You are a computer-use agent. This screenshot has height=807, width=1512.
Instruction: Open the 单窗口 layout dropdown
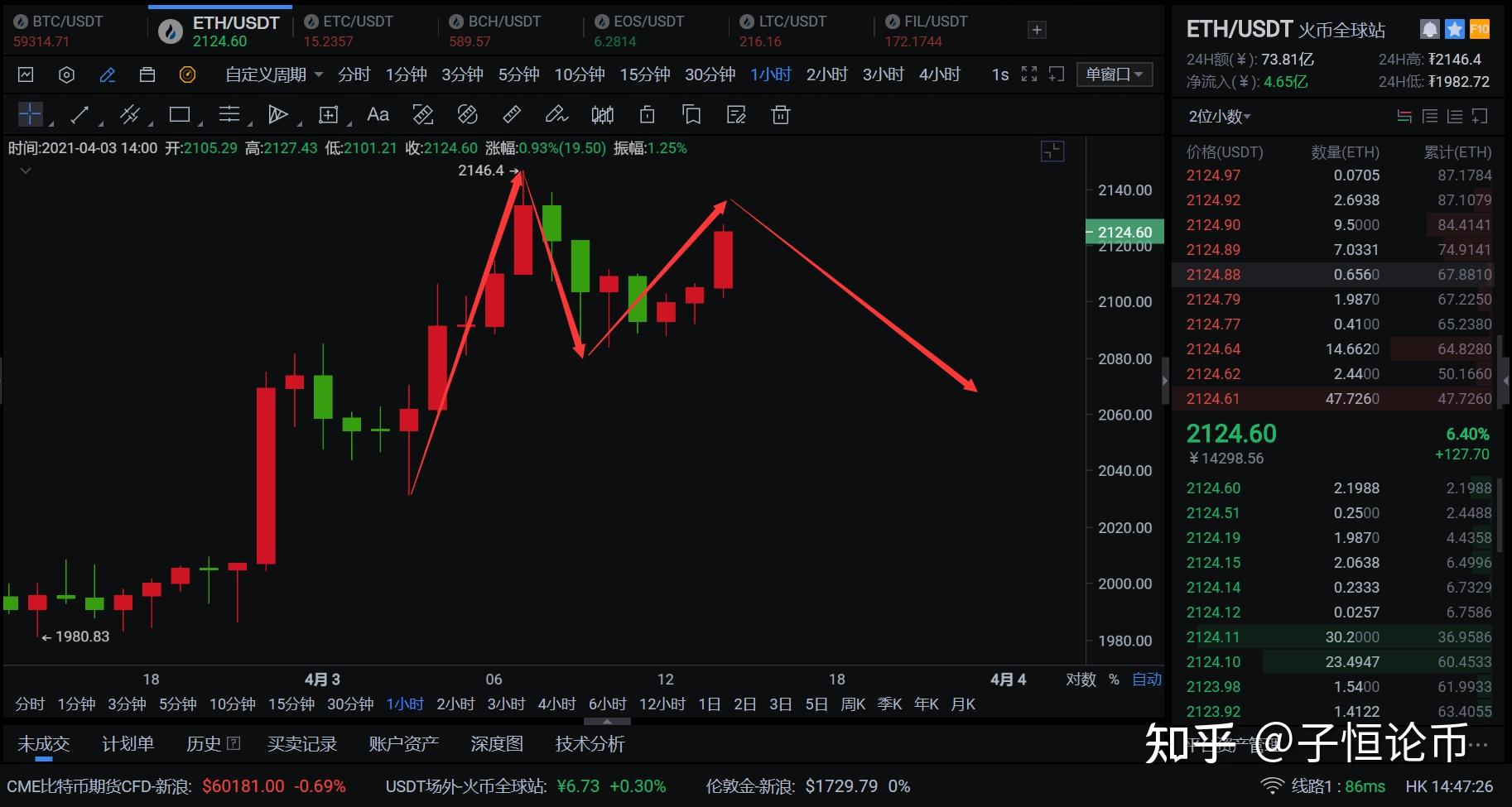[1114, 74]
